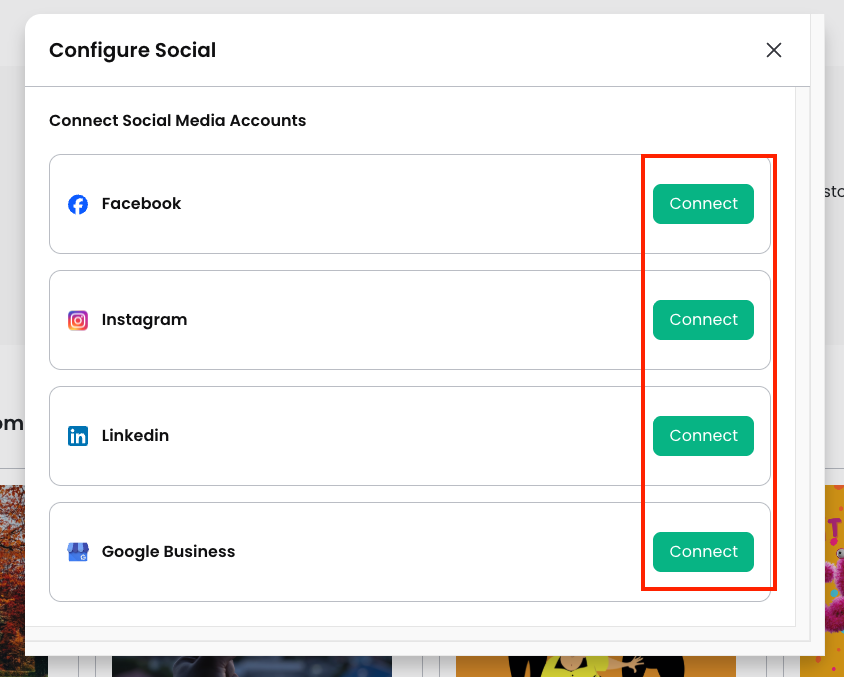Viewport: 844px width, 677px height.
Task: Connect the Instagram account
Action: click(x=703, y=320)
